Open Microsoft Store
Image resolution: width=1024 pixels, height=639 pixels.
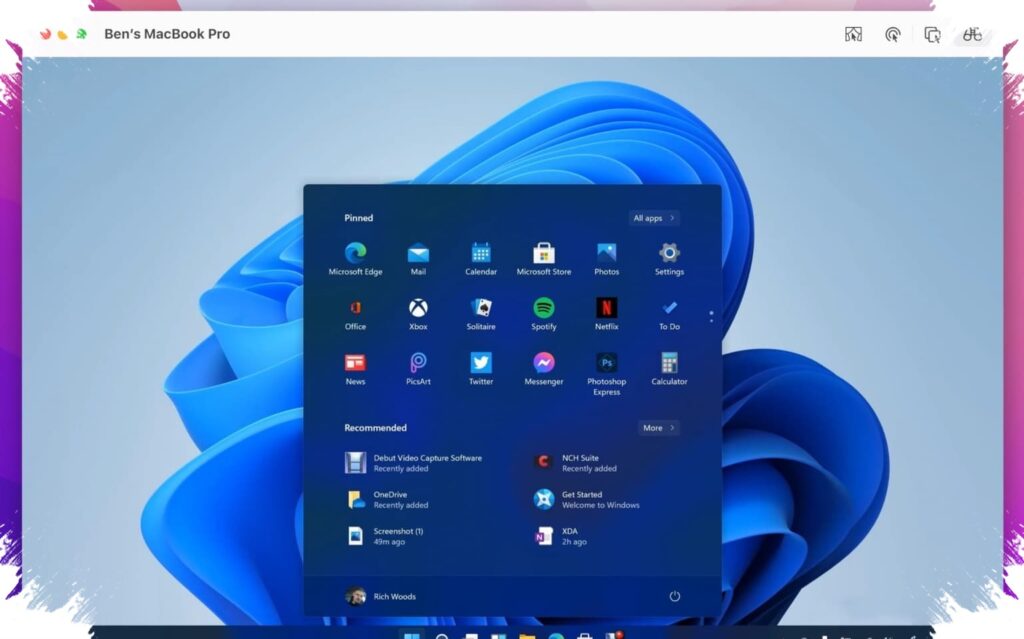(543, 259)
